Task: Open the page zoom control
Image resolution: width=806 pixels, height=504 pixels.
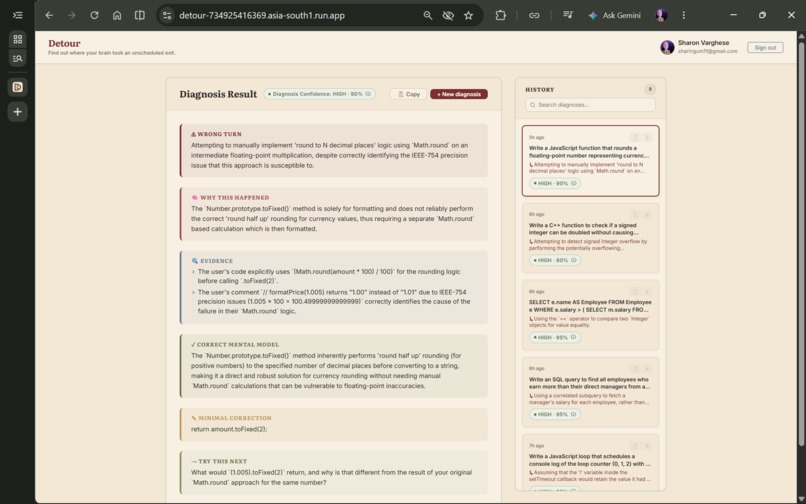Action: (x=428, y=15)
